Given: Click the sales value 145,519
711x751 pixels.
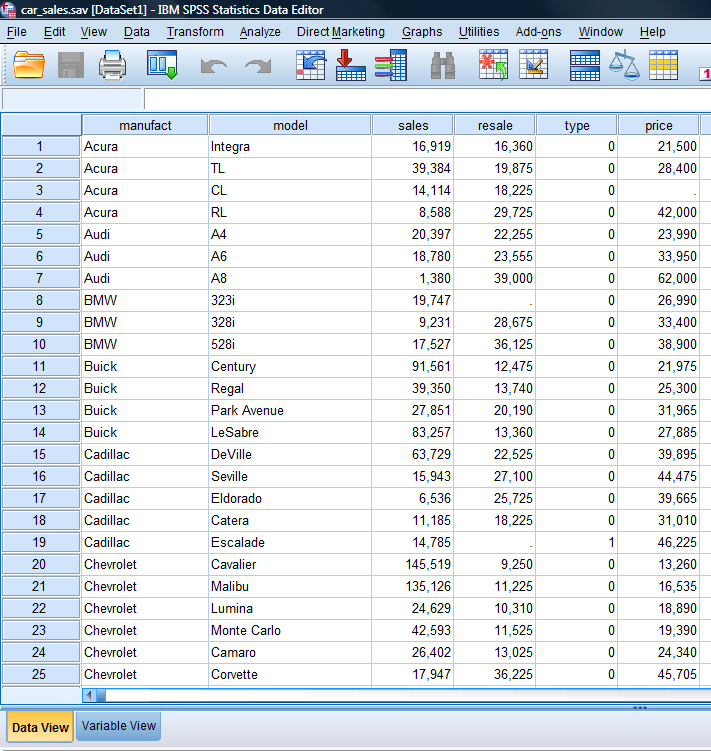Looking at the screenshot, I should [413, 564].
